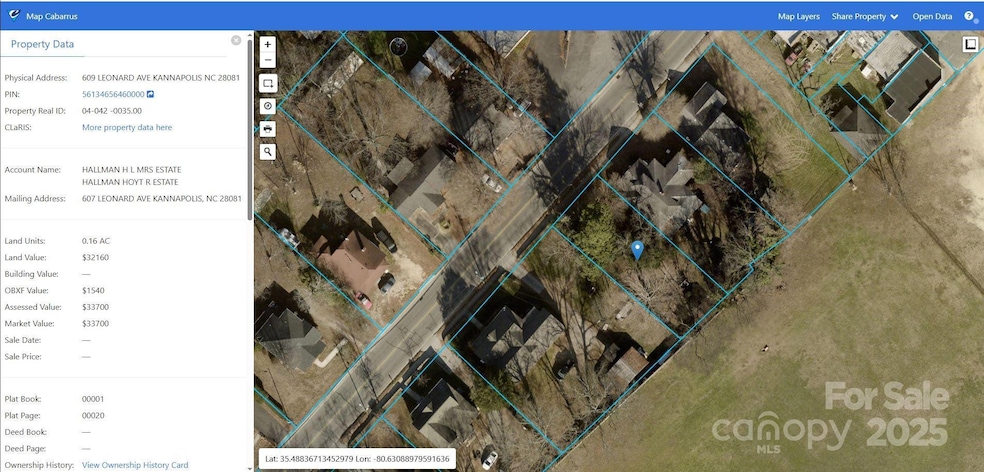Image resolution: width=984 pixels, height=472 pixels.
Task: Activate the rectangle select tool
Action: coord(268,83)
